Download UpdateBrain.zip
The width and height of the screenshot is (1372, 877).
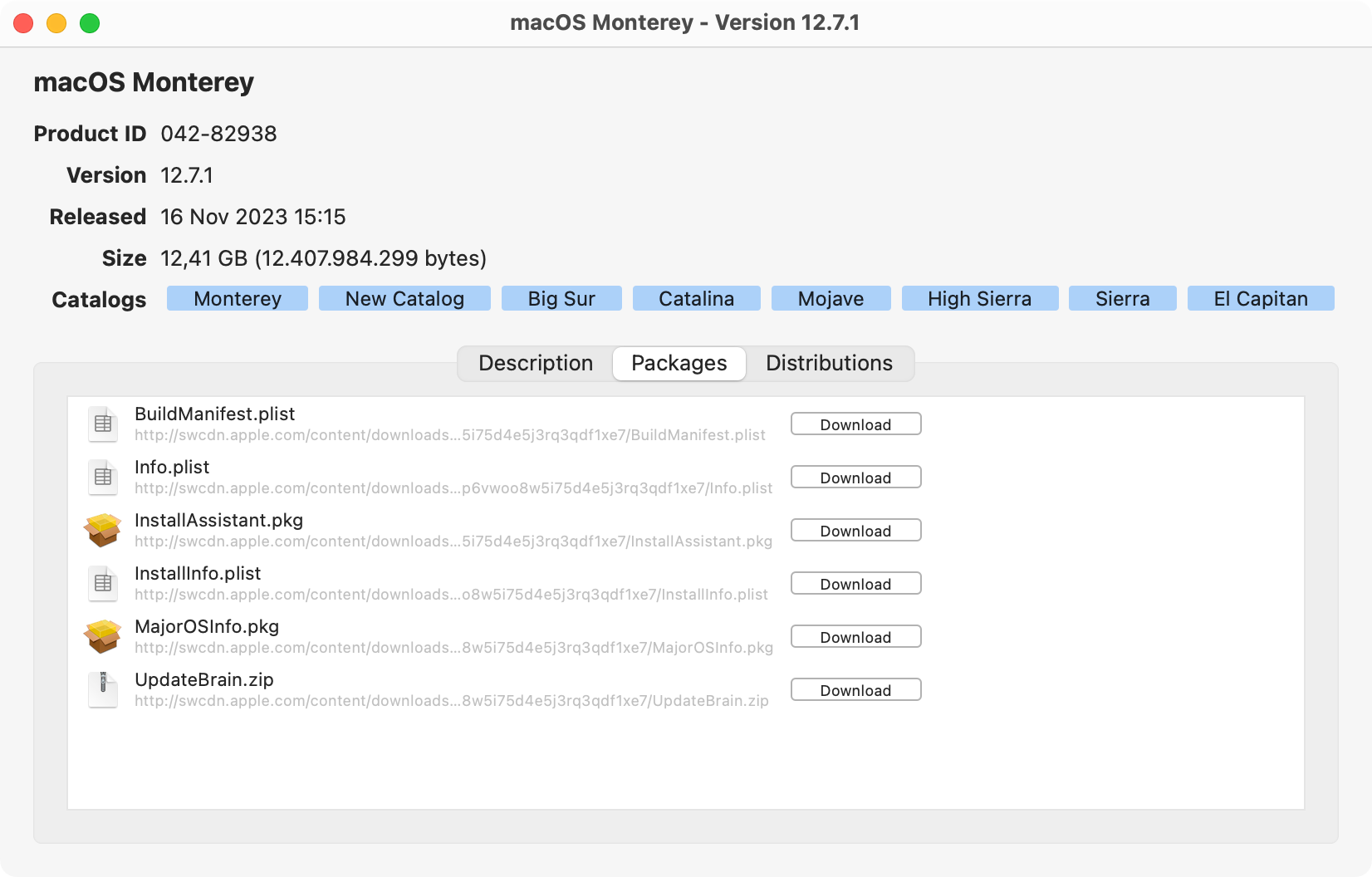coord(855,690)
